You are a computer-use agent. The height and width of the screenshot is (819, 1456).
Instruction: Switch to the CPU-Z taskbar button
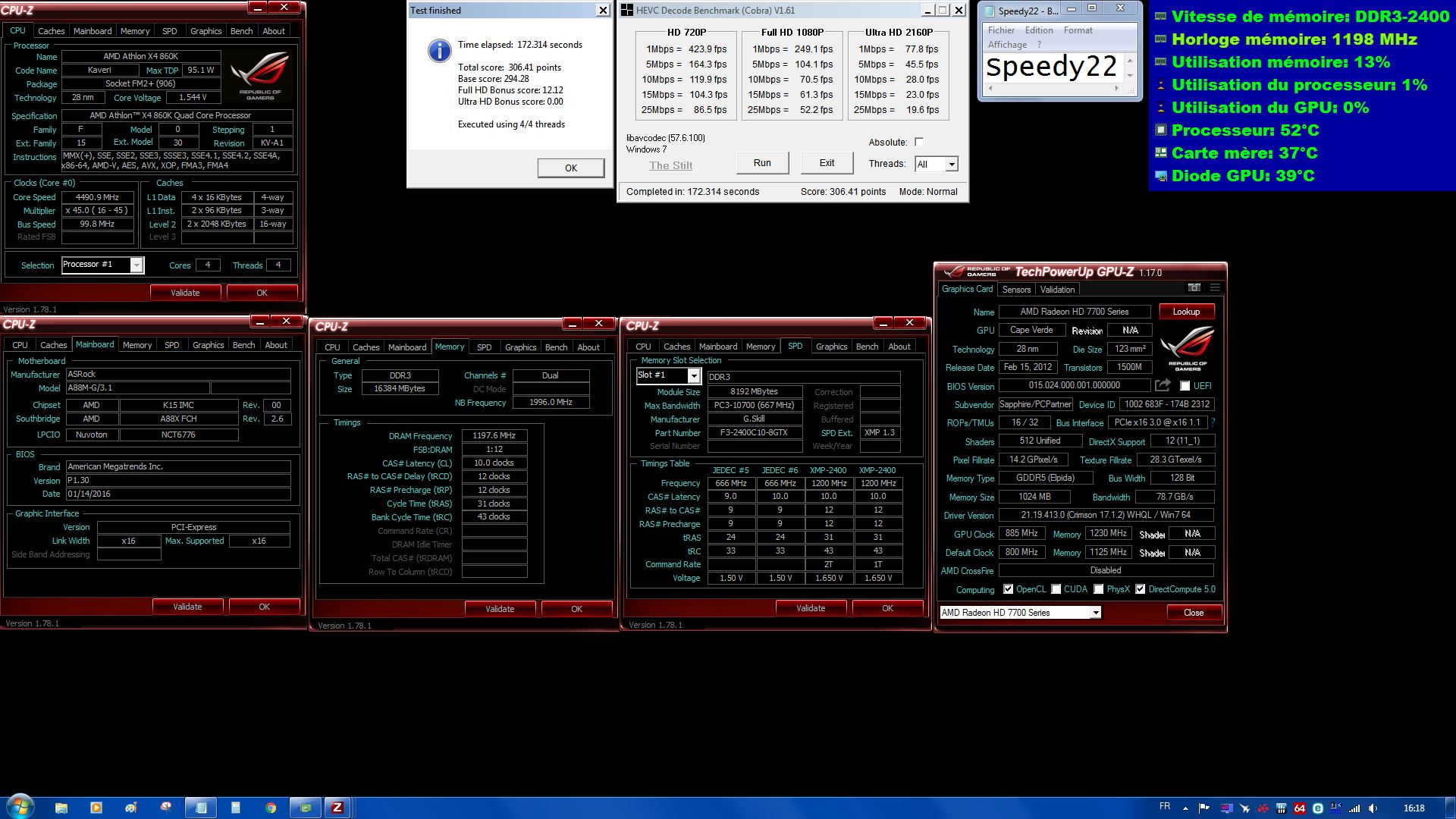click(x=337, y=808)
